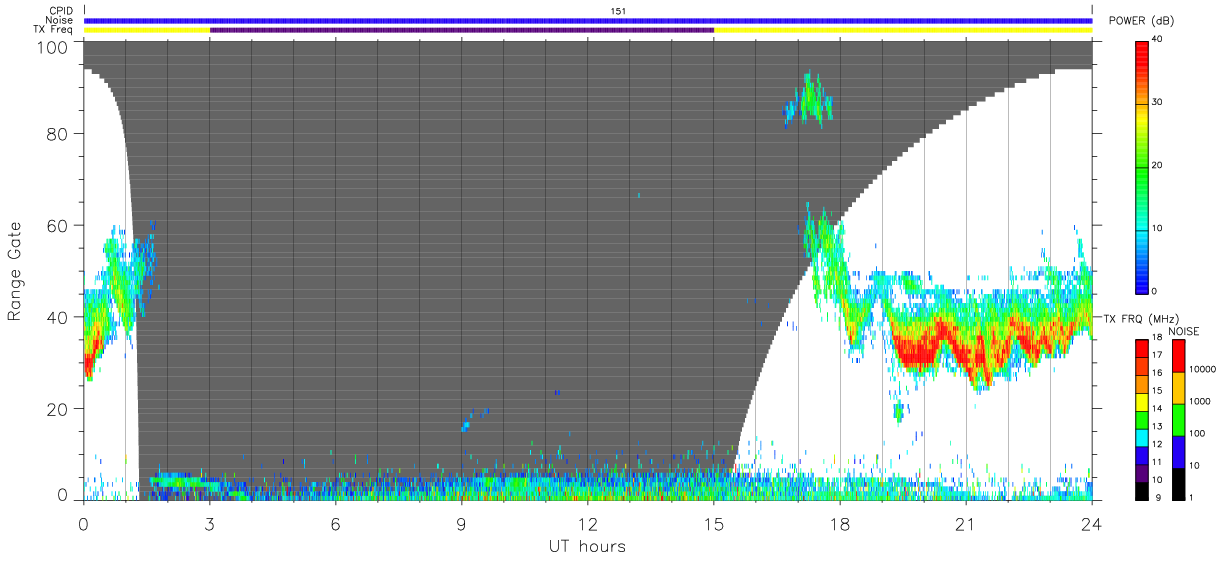Click the 3 tick on UT hours axis

tap(210, 523)
